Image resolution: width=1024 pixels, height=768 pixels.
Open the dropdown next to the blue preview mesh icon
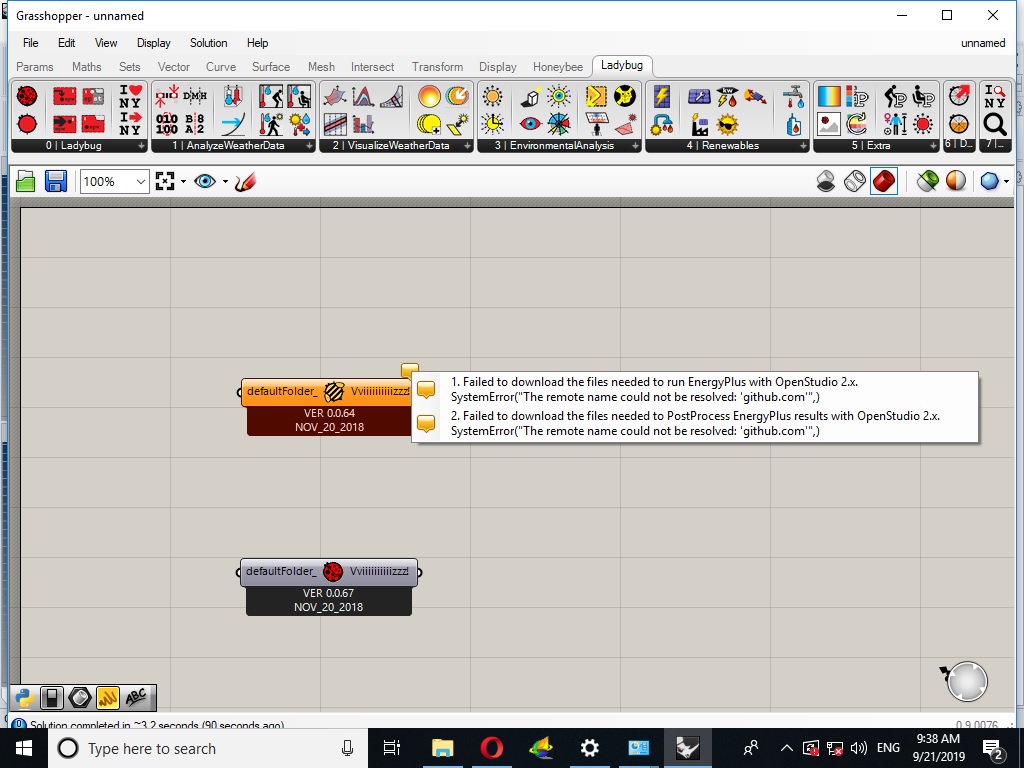(1006, 182)
